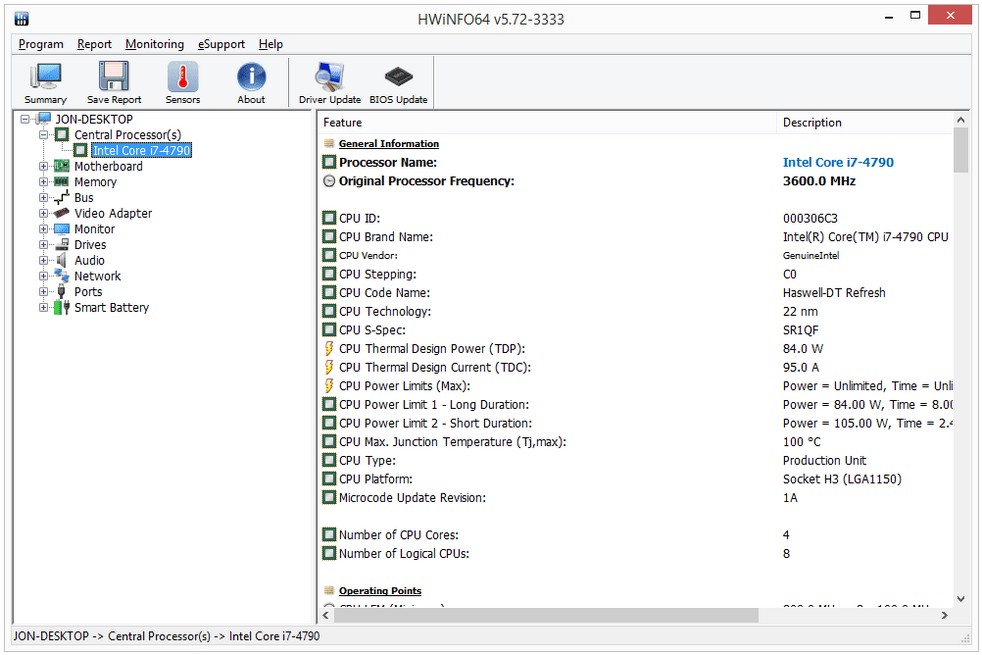
Task: Click the Description column header
Action: 865,122
